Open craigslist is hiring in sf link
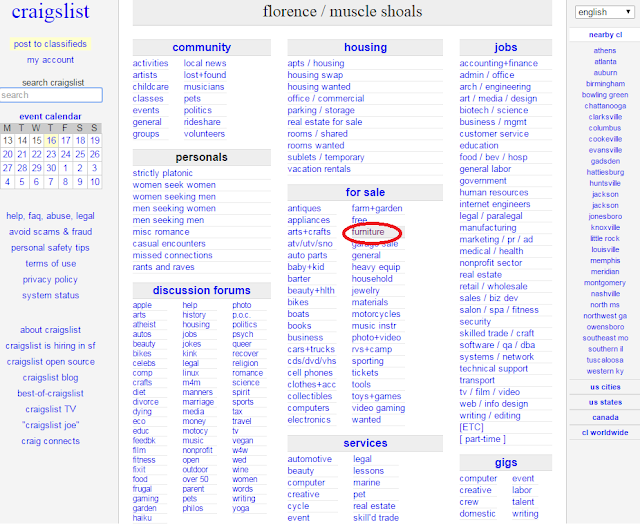 (x=50, y=346)
